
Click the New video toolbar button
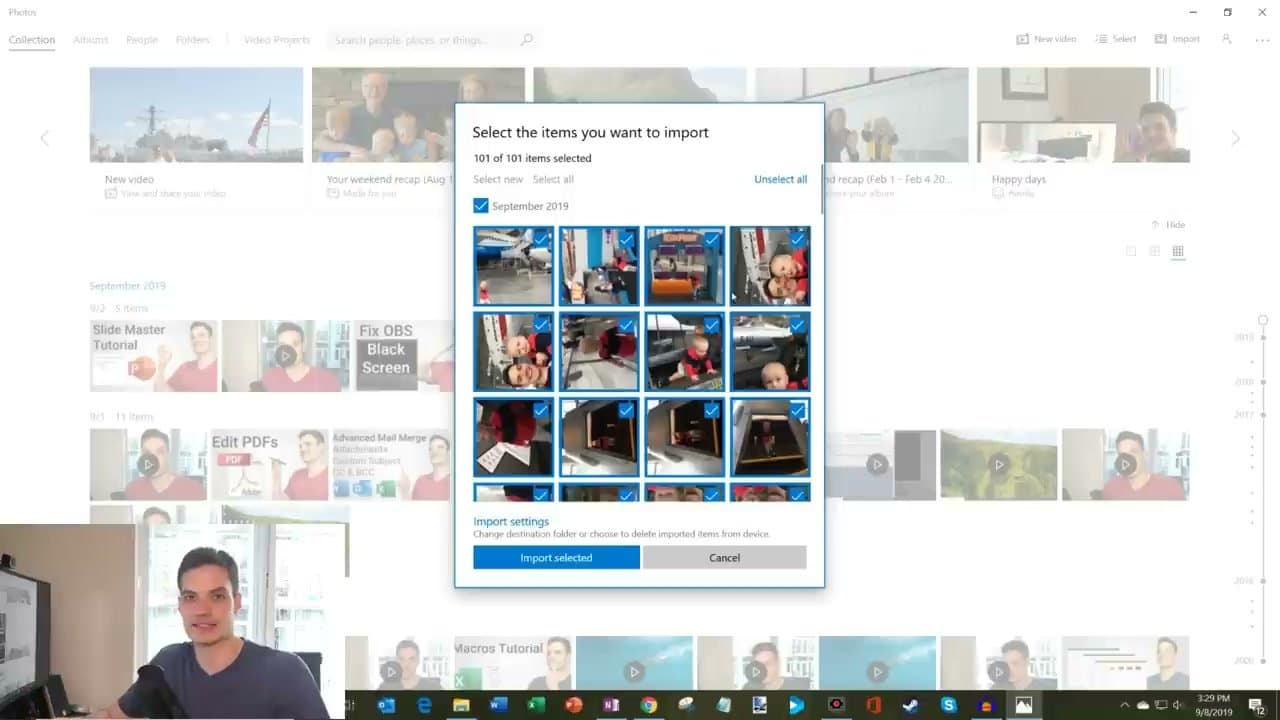[x=1046, y=39]
